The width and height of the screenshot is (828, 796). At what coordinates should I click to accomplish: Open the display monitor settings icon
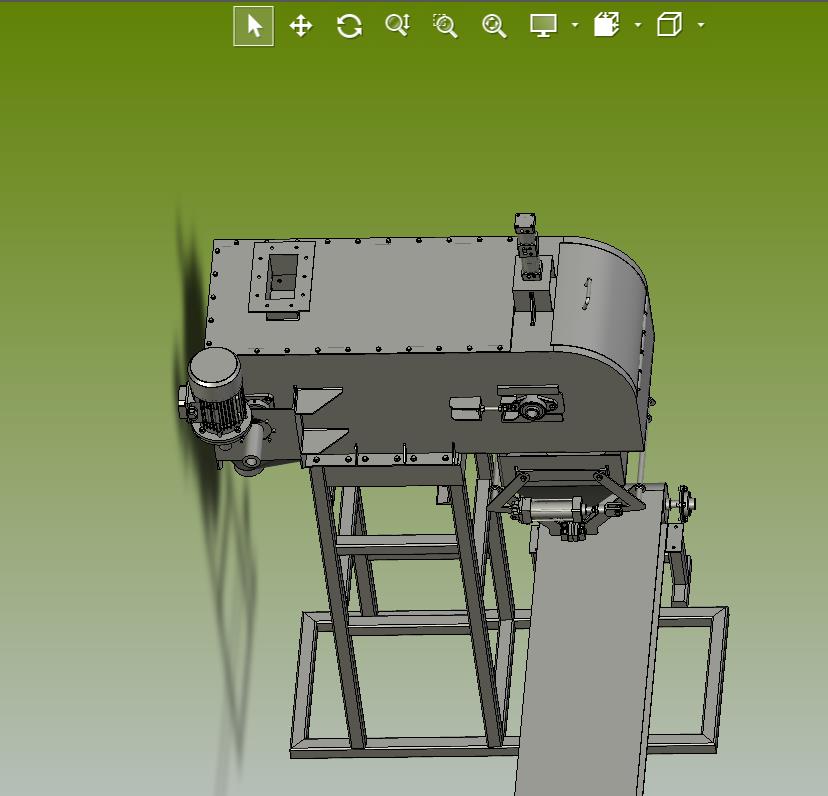coord(543,25)
